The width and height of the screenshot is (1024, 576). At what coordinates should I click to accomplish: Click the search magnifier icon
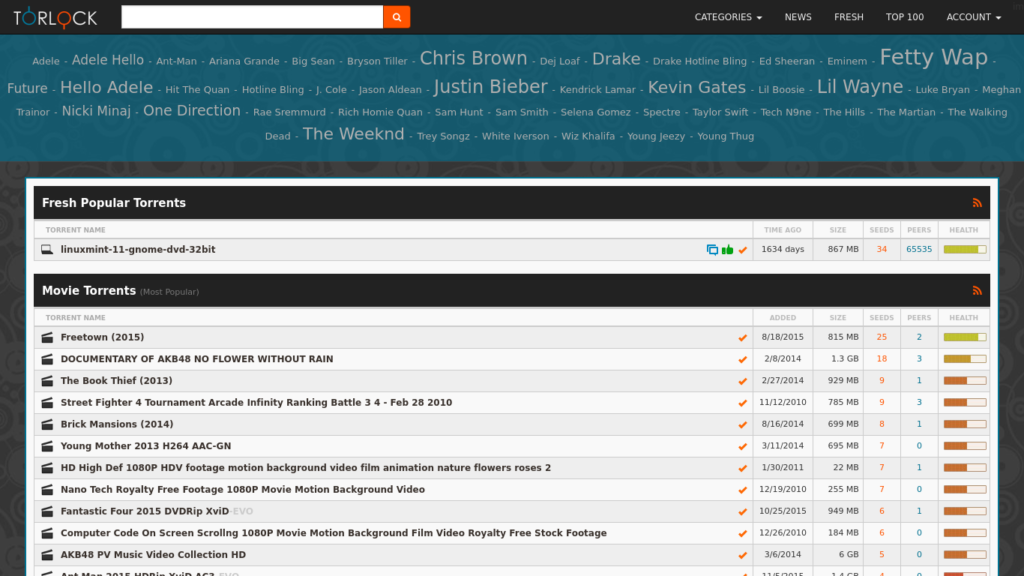pyautogui.click(x=396, y=17)
